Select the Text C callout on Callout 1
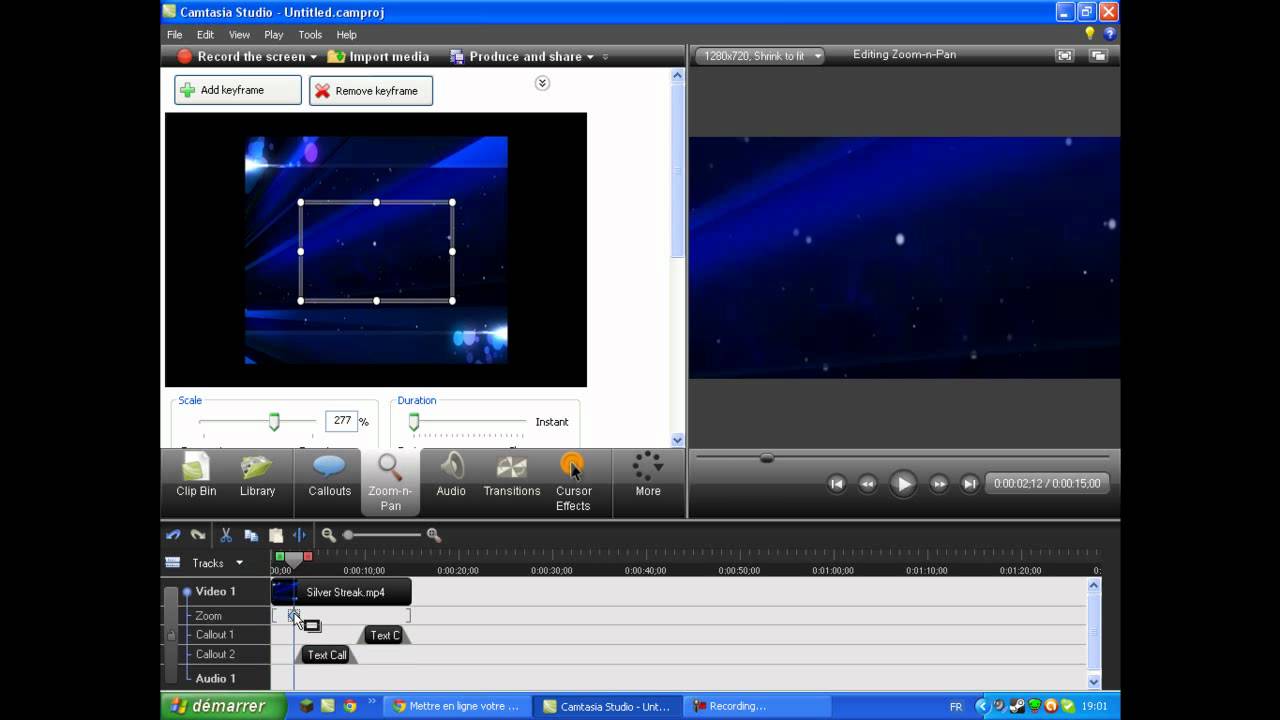Screen dimensions: 1280x720 (384, 635)
